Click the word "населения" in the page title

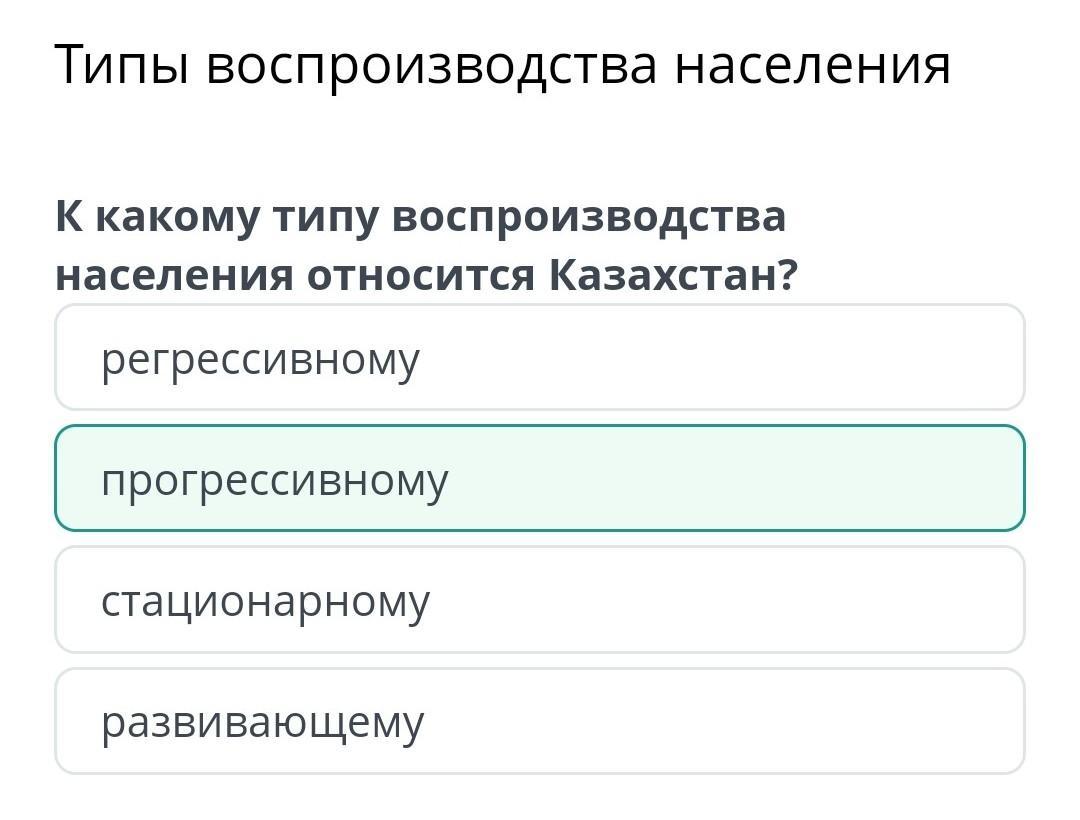point(811,65)
